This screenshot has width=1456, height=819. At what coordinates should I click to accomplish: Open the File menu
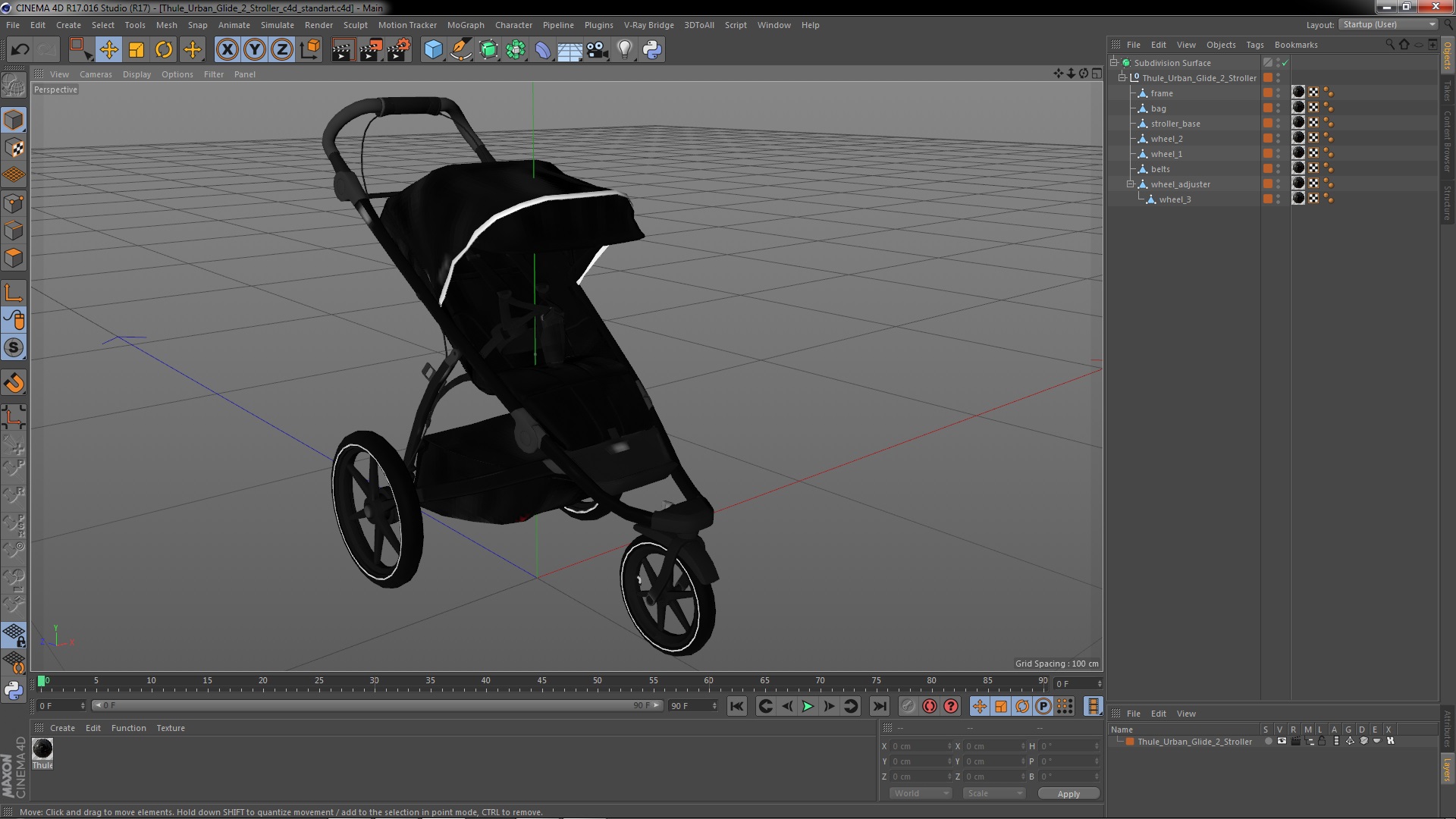pos(13,25)
